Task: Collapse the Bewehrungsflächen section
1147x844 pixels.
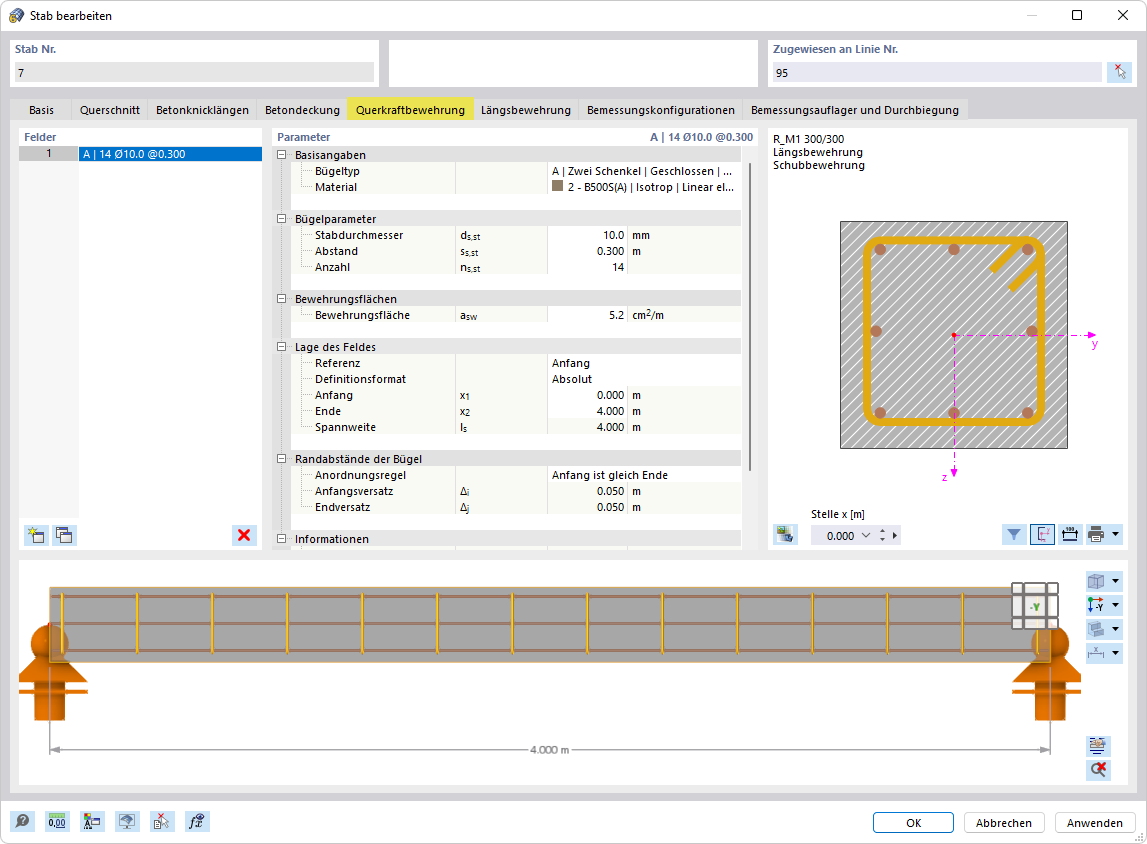Action: (x=282, y=298)
